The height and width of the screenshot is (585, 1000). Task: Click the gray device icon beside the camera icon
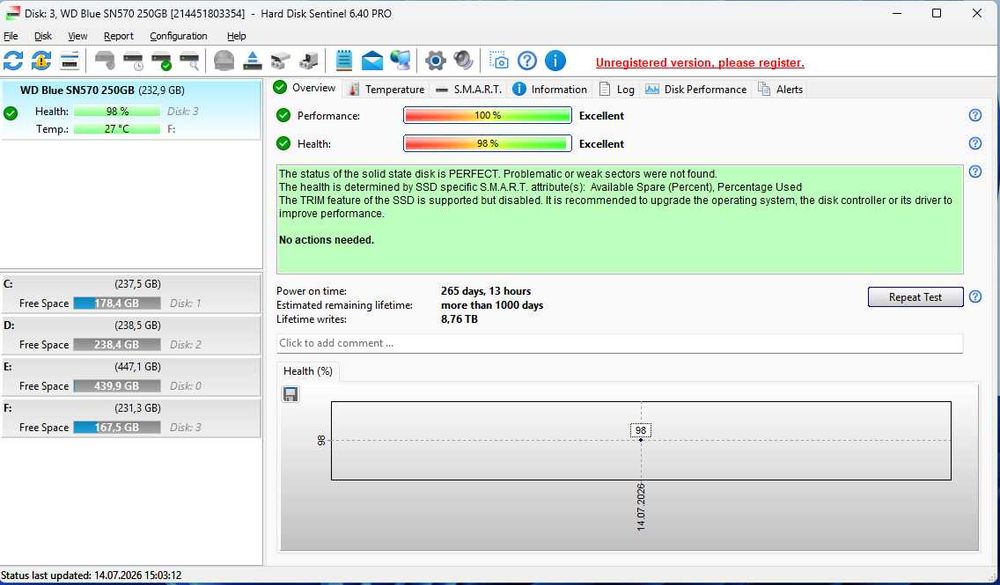click(x=309, y=61)
